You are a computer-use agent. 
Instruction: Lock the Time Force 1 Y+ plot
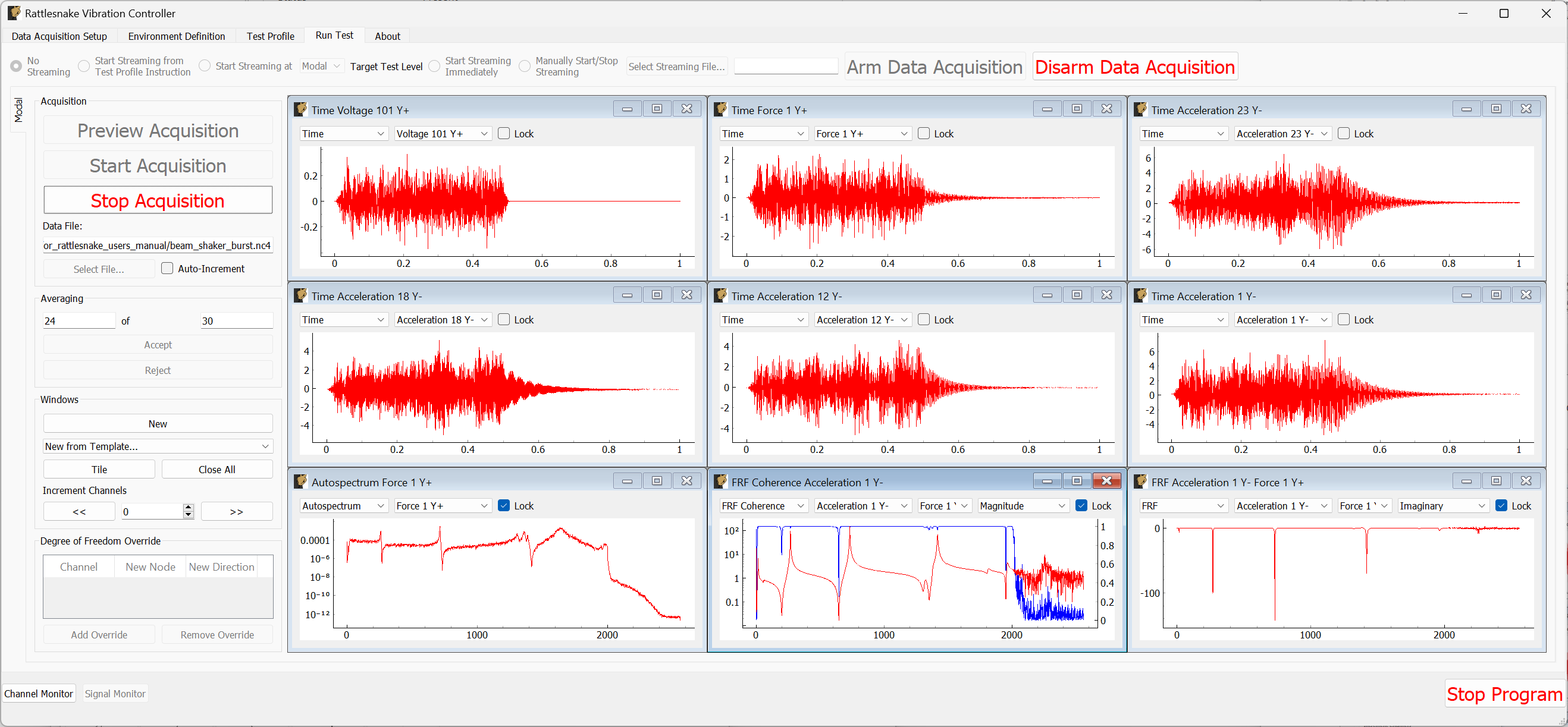[x=923, y=133]
